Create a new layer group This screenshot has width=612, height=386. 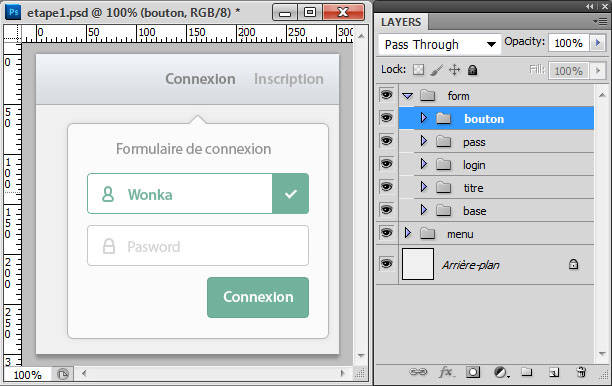[527, 372]
